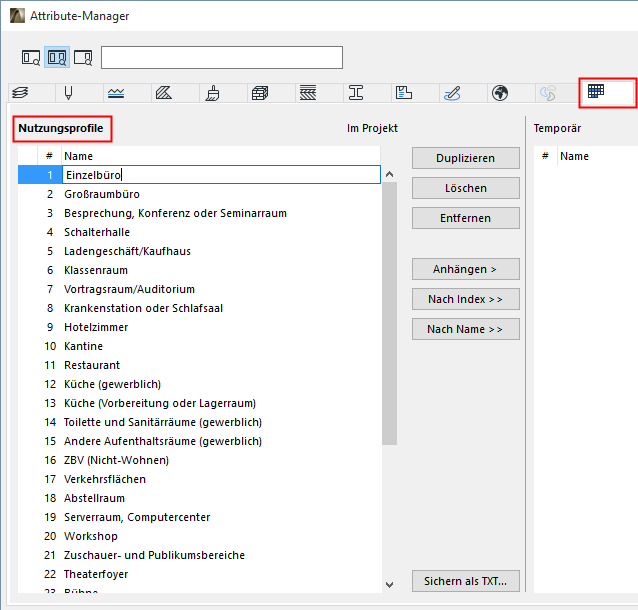638x610 pixels.
Task: Click into the search text field
Action: pyautogui.click(x=222, y=57)
